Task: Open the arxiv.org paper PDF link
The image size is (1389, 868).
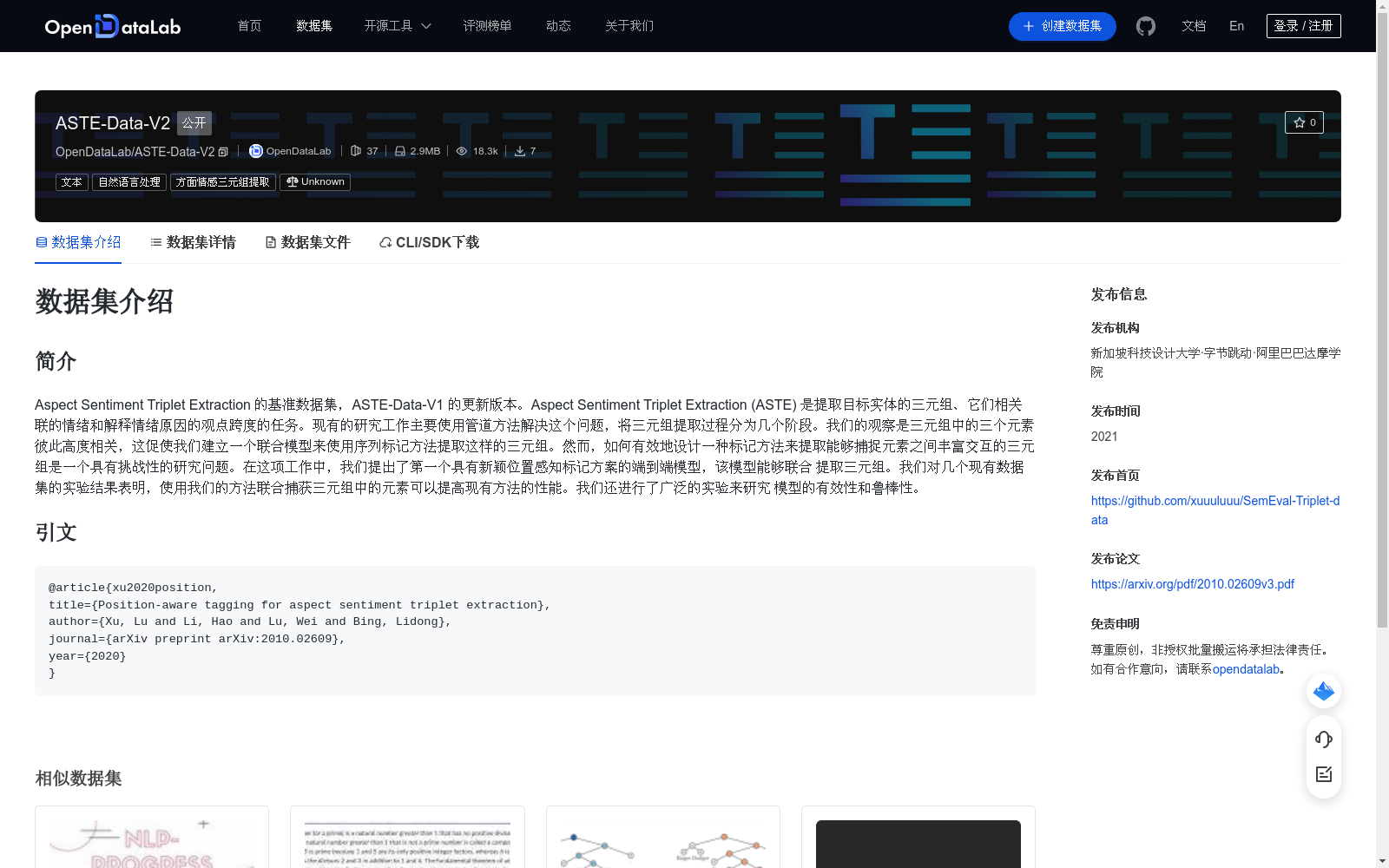Action: pyautogui.click(x=1193, y=584)
